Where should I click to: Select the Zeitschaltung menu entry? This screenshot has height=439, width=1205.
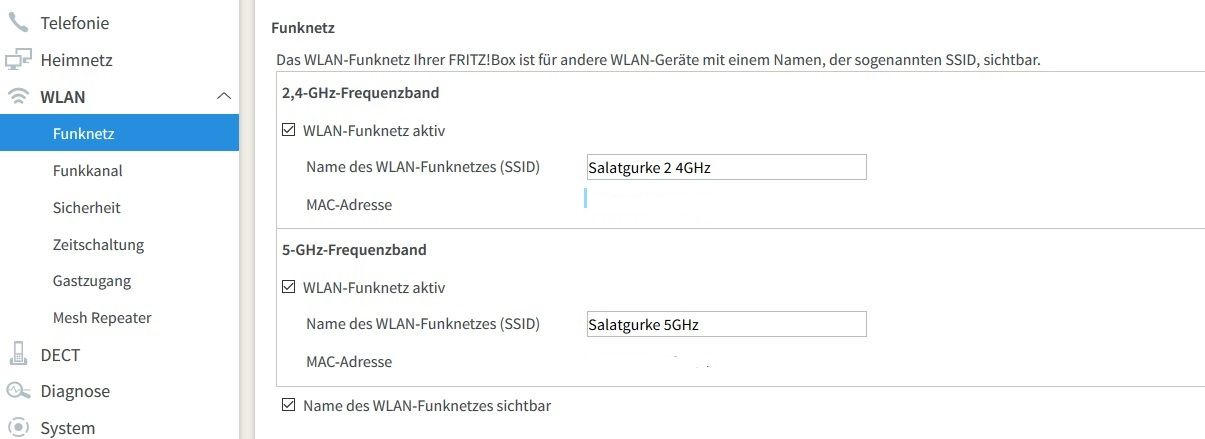click(98, 245)
